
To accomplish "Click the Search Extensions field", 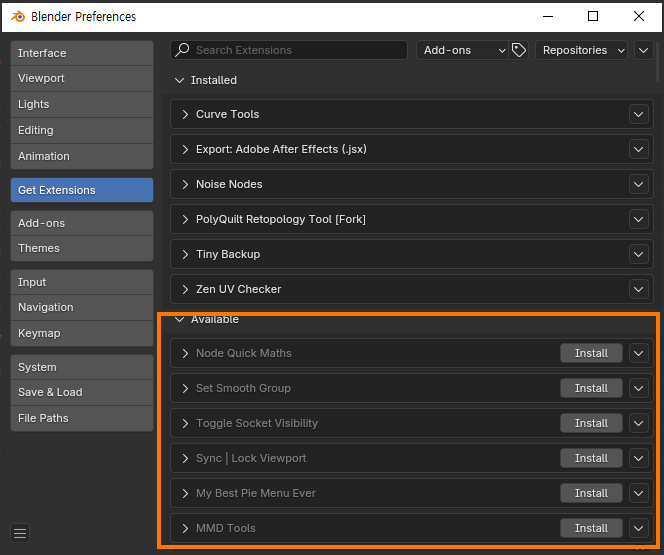I will tap(289, 50).
